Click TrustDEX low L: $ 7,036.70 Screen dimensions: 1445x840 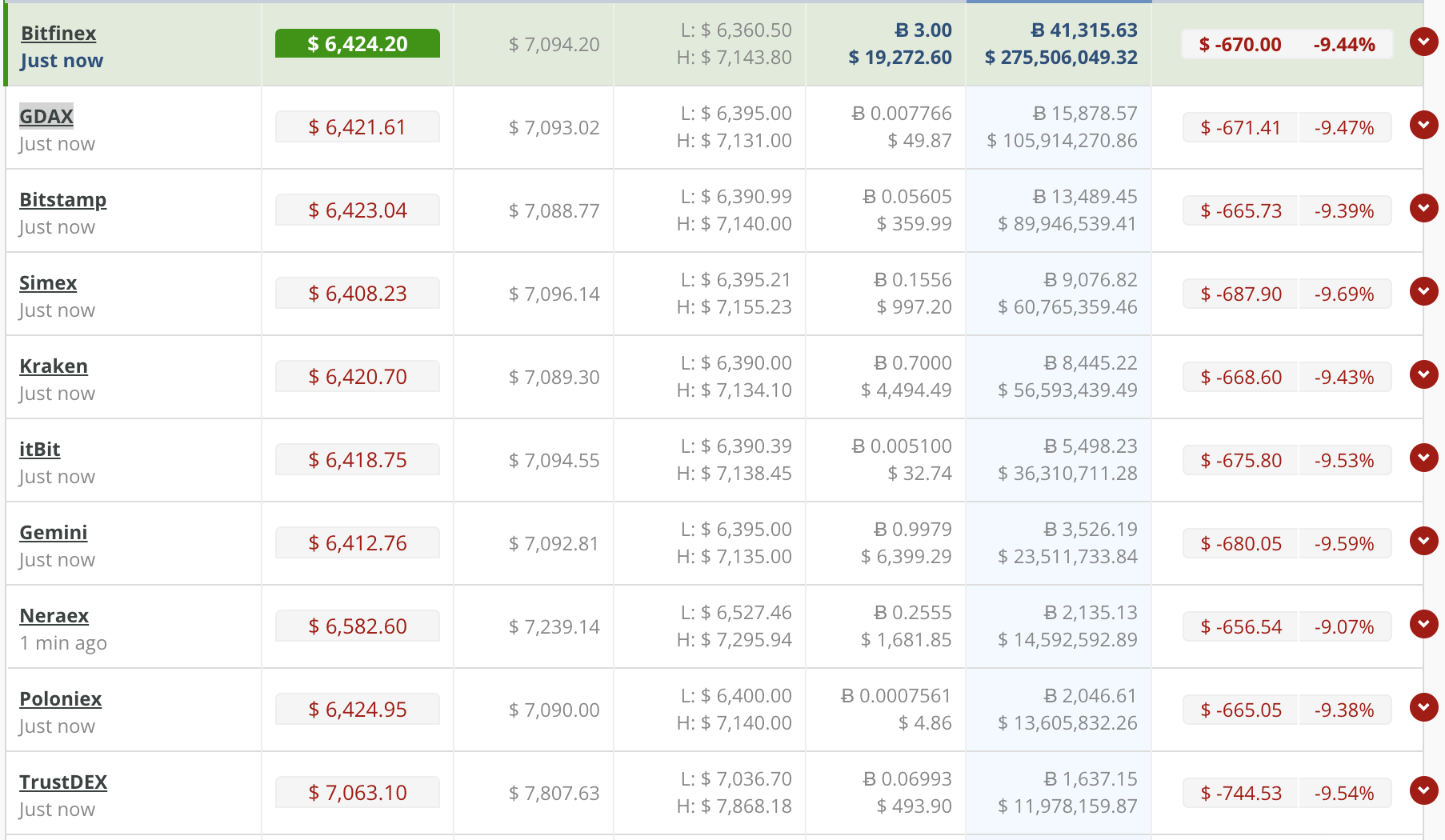coord(736,779)
